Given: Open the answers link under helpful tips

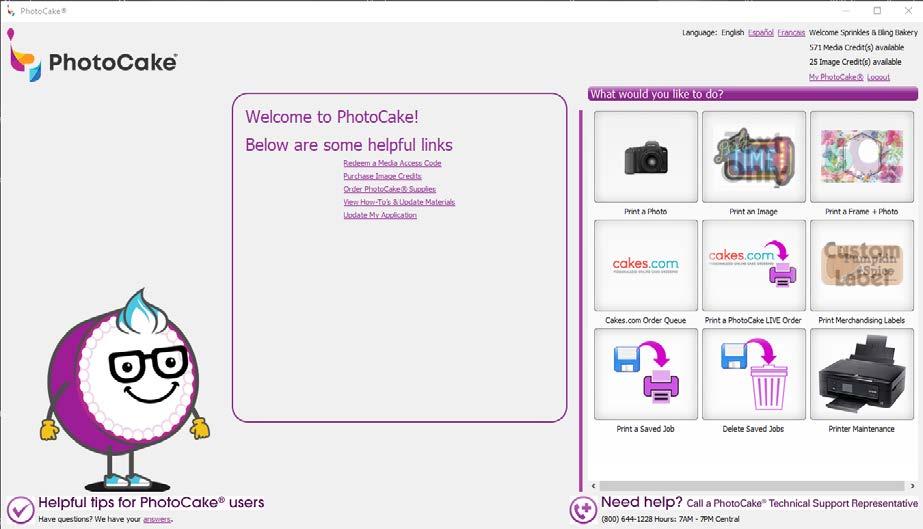Looking at the screenshot, I should point(157,519).
